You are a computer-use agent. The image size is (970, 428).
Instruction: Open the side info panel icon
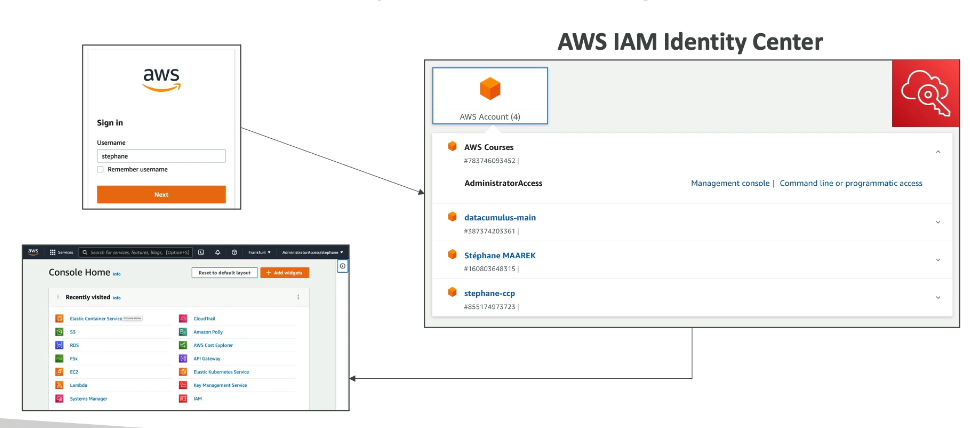[343, 266]
